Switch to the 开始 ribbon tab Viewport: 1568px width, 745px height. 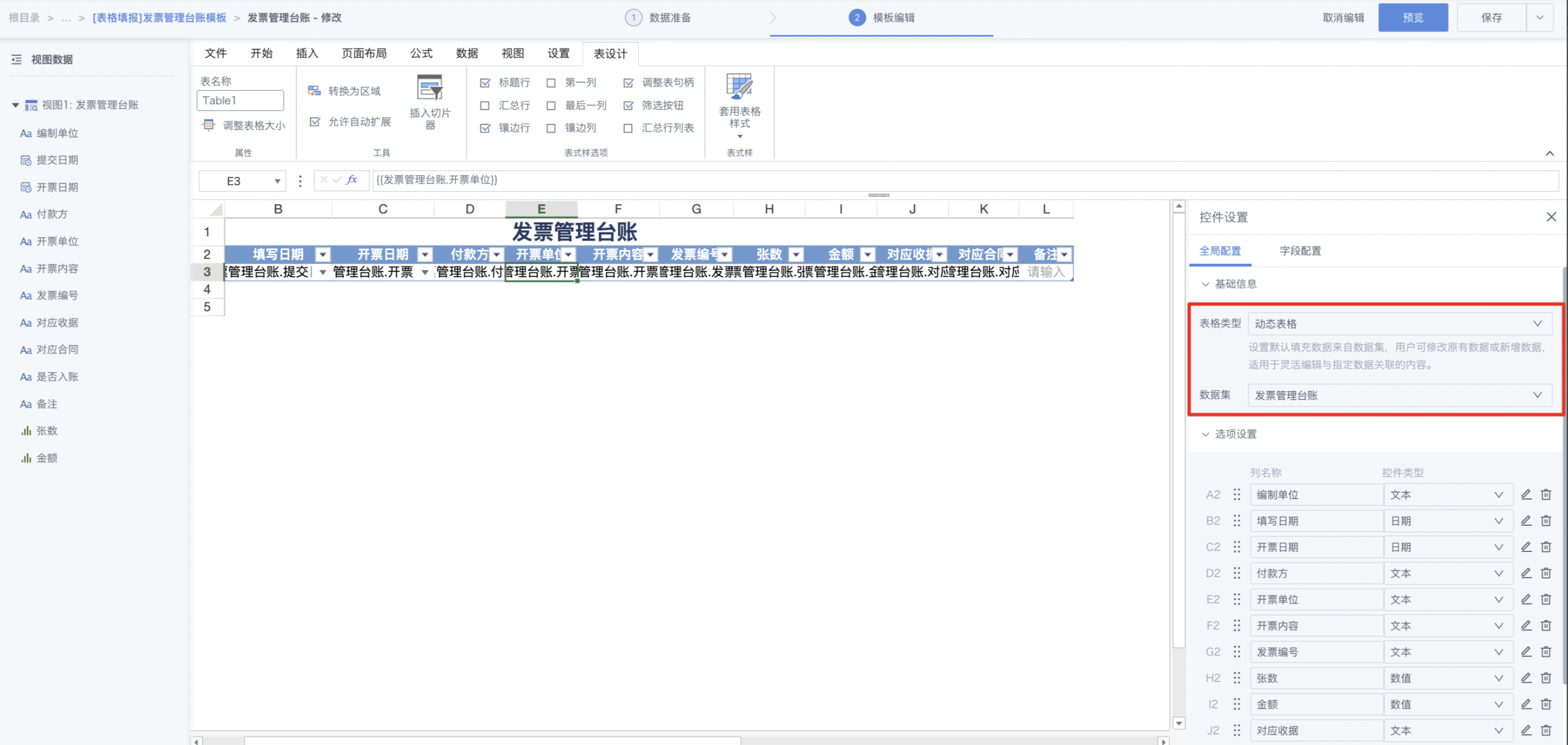click(x=261, y=53)
